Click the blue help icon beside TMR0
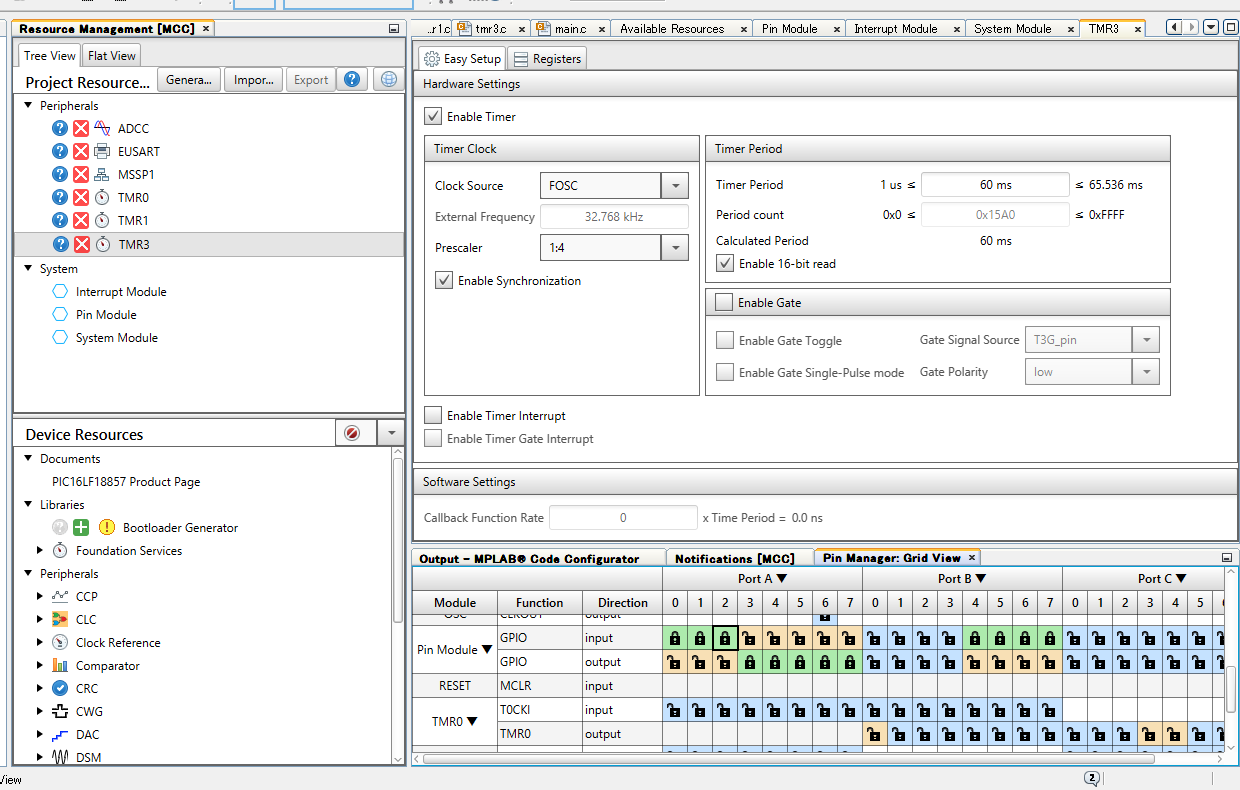Image resolution: width=1240 pixels, height=790 pixels. click(60, 197)
